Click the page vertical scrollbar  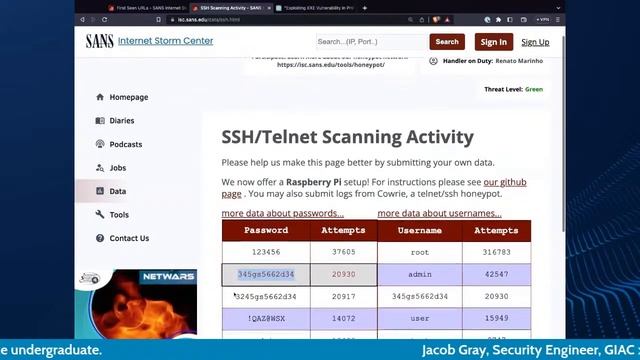coord(564,135)
